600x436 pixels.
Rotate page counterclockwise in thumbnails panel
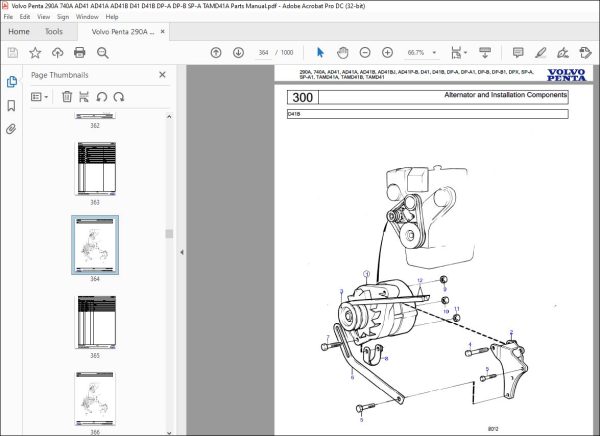point(101,97)
